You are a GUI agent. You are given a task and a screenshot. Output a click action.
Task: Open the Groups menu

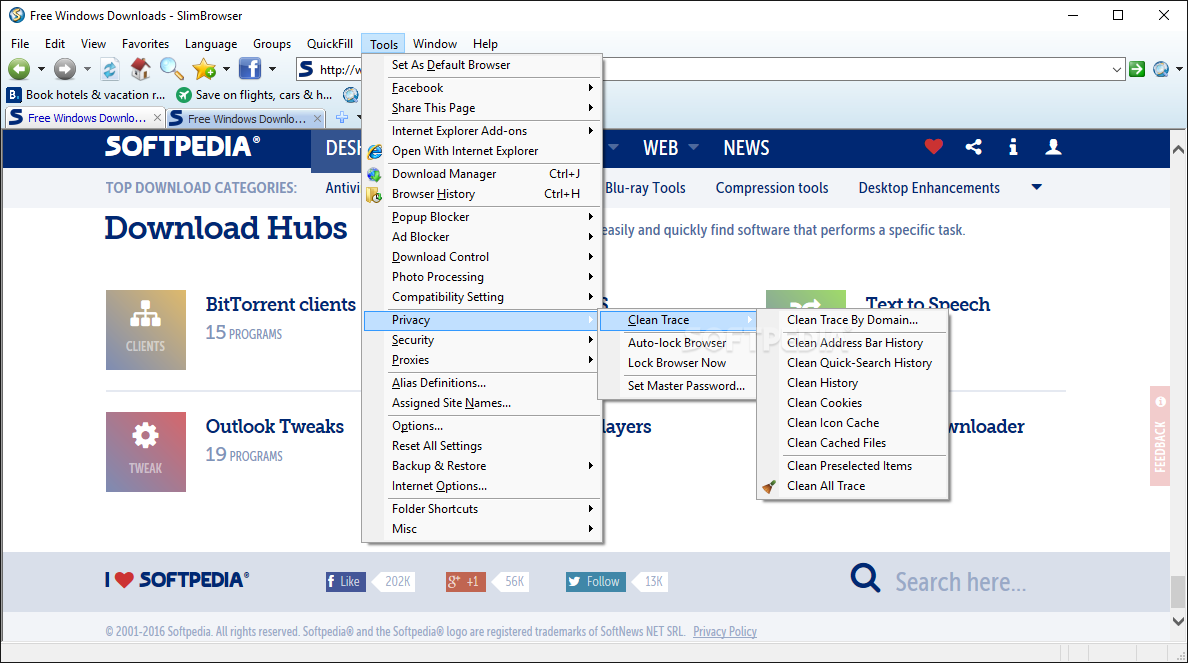(x=272, y=44)
